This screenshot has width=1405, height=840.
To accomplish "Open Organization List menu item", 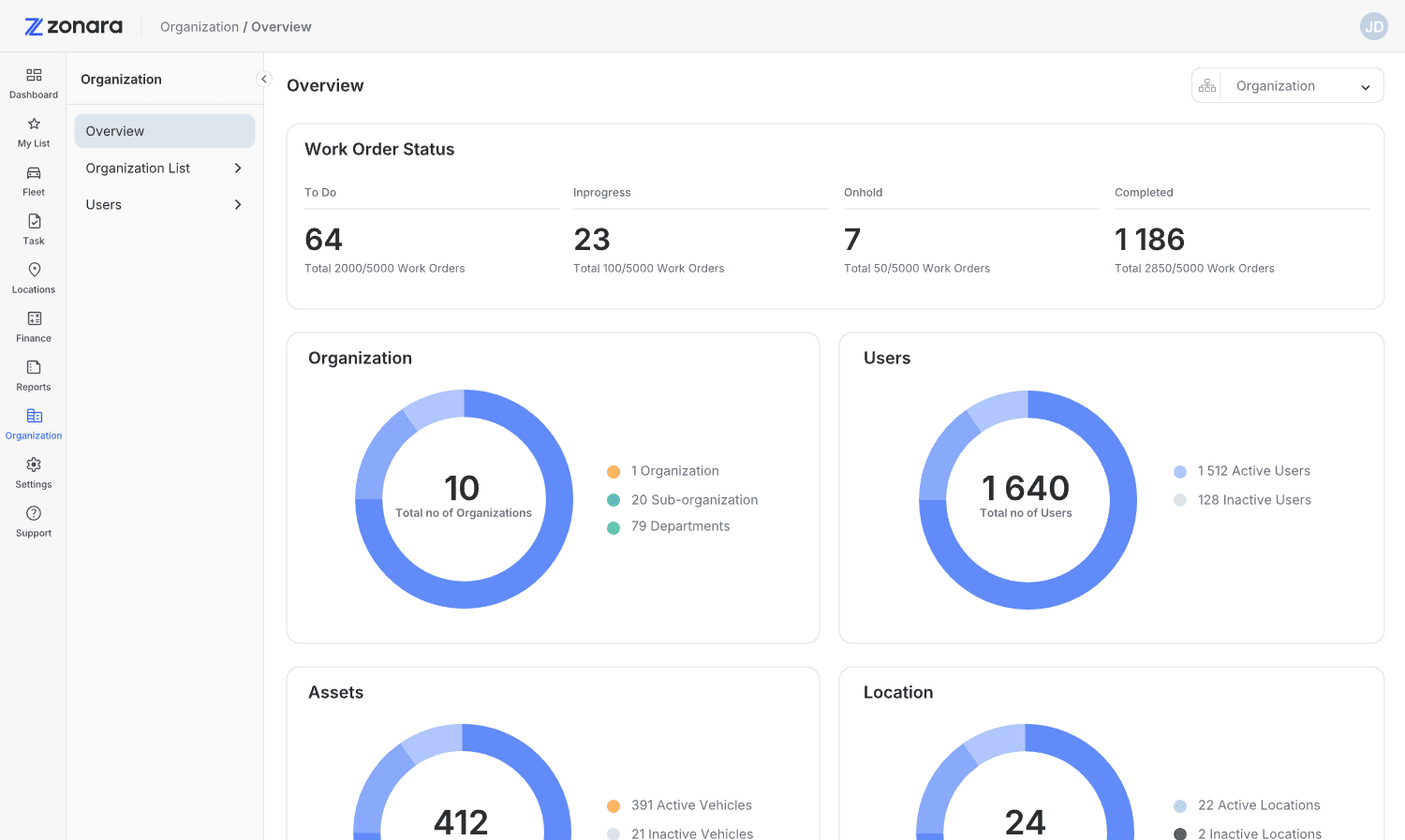I will [x=165, y=168].
